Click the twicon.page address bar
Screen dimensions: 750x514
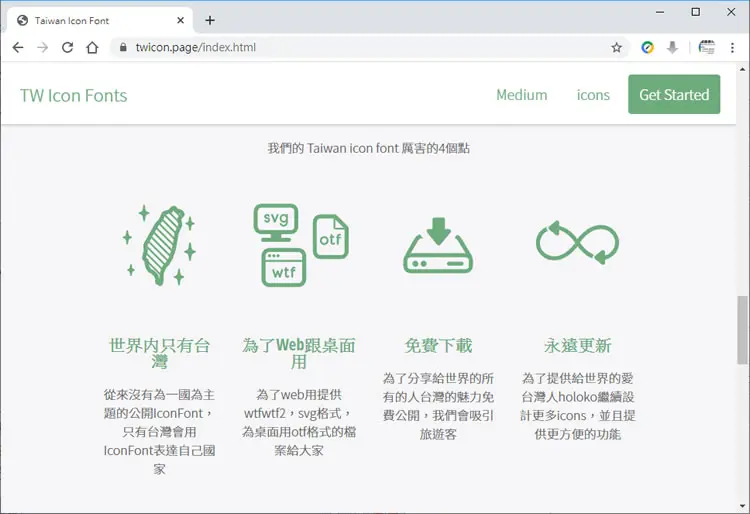pos(364,47)
